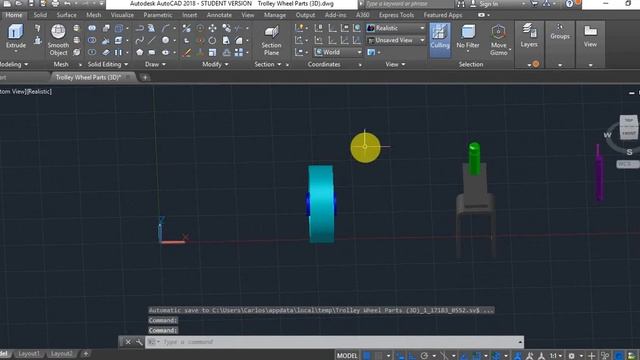
Task: Click the Plot printer icon
Action: tap(55, 4)
